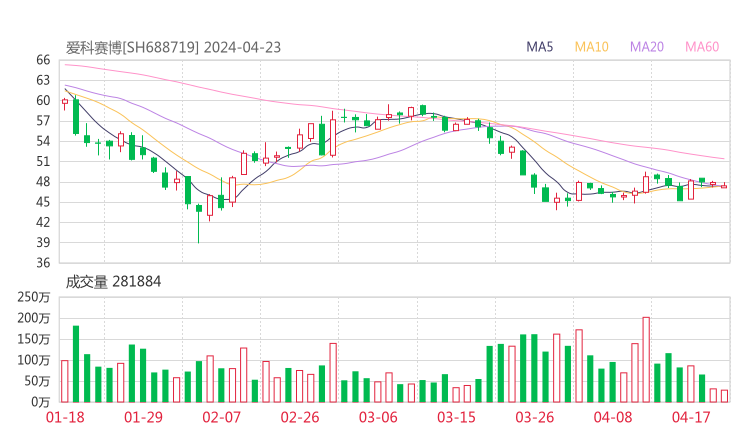Click the 03-26 date label
The height and width of the screenshot is (440, 740).
point(534,417)
